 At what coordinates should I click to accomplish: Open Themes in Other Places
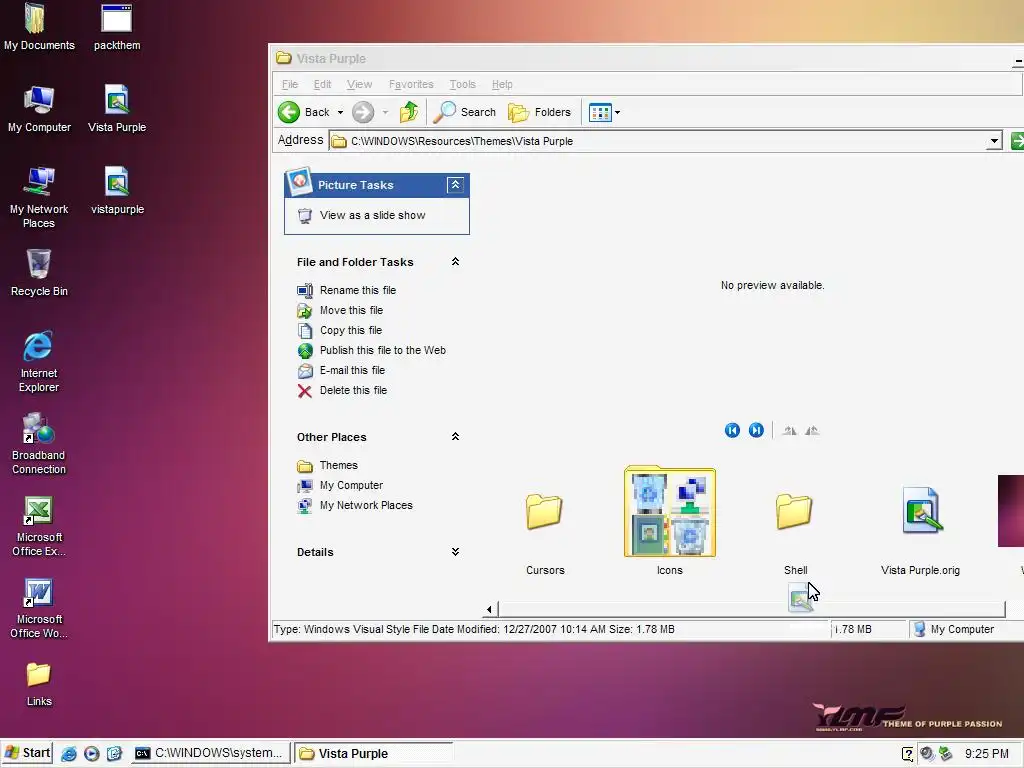click(x=338, y=466)
